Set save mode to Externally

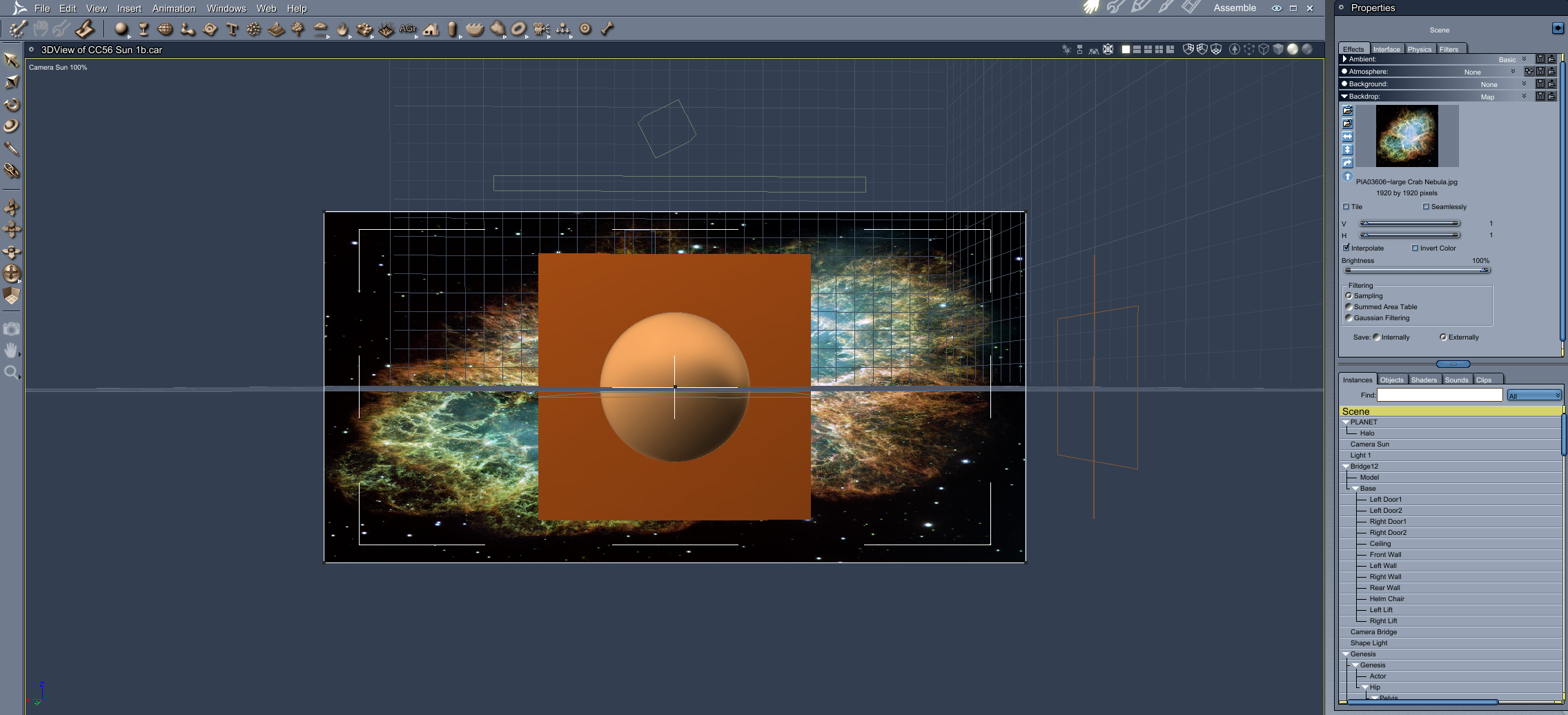pyautogui.click(x=1443, y=337)
